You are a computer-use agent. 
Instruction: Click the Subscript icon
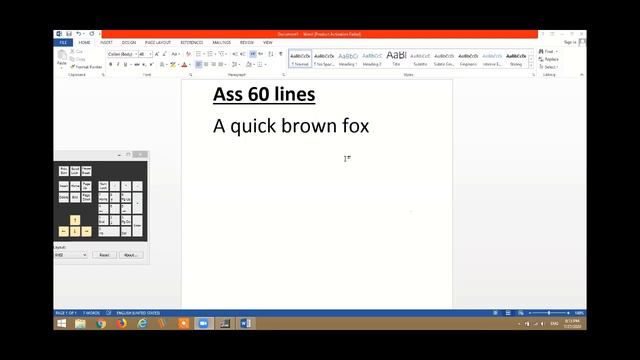point(144,64)
